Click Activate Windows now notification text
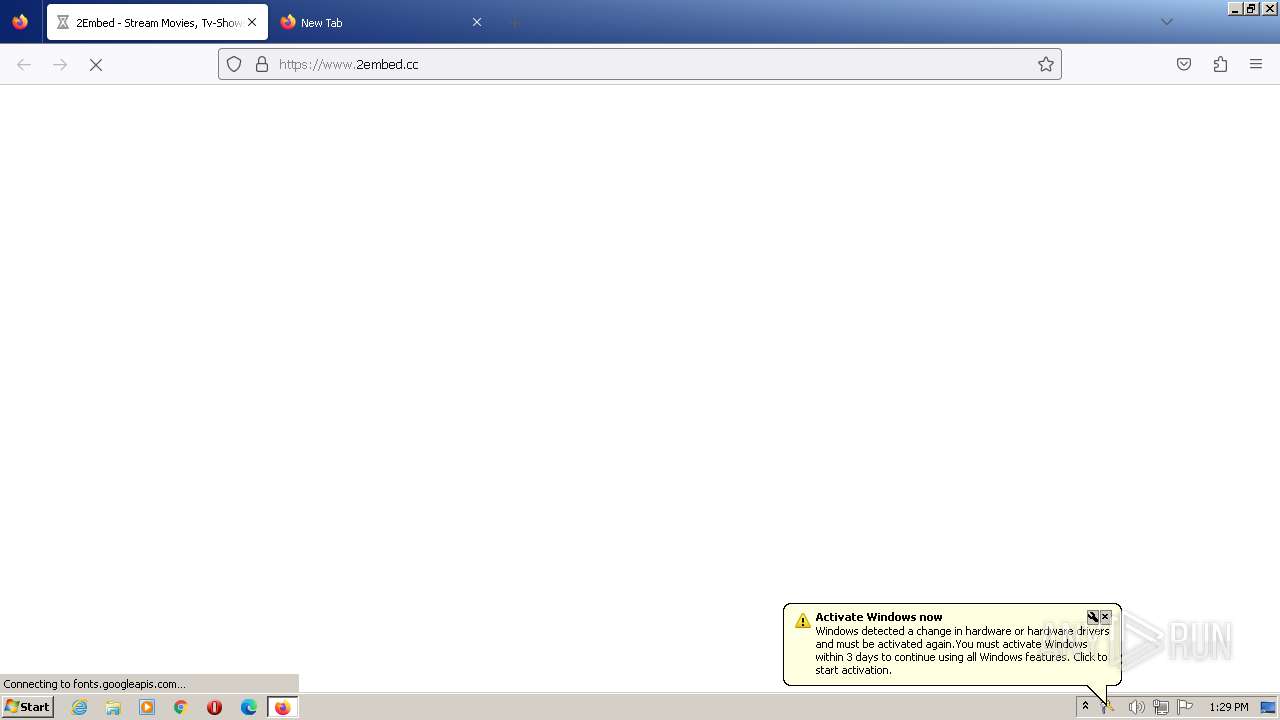The image size is (1280, 720). (x=878, y=617)
